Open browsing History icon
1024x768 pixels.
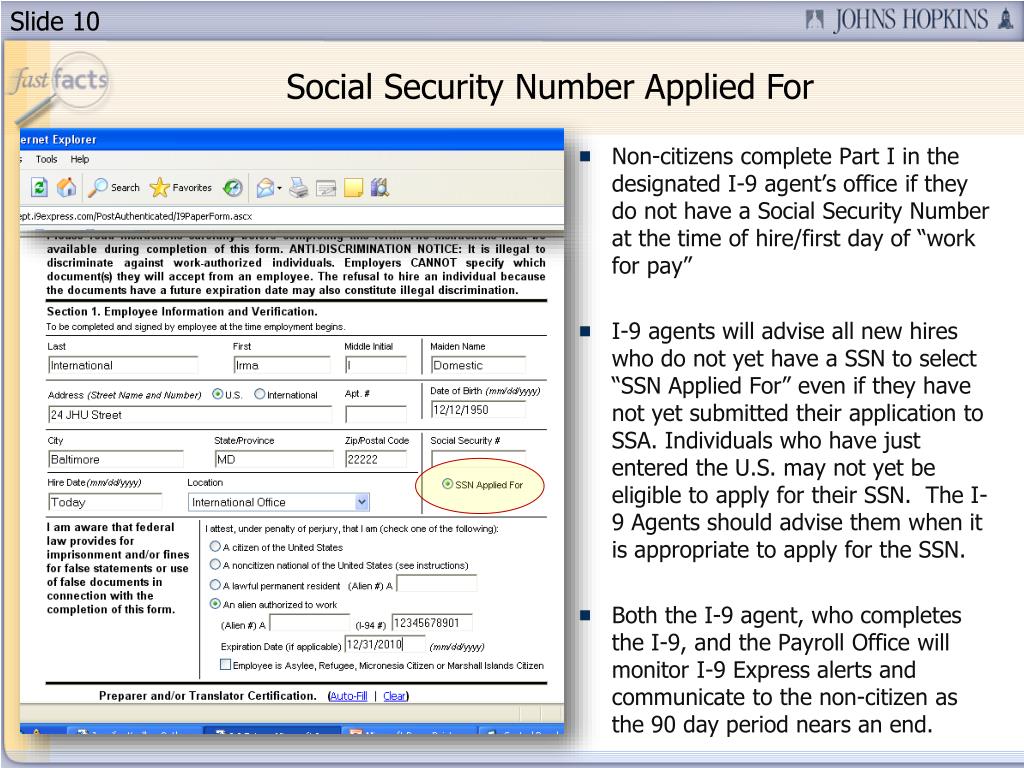(232, 188)
